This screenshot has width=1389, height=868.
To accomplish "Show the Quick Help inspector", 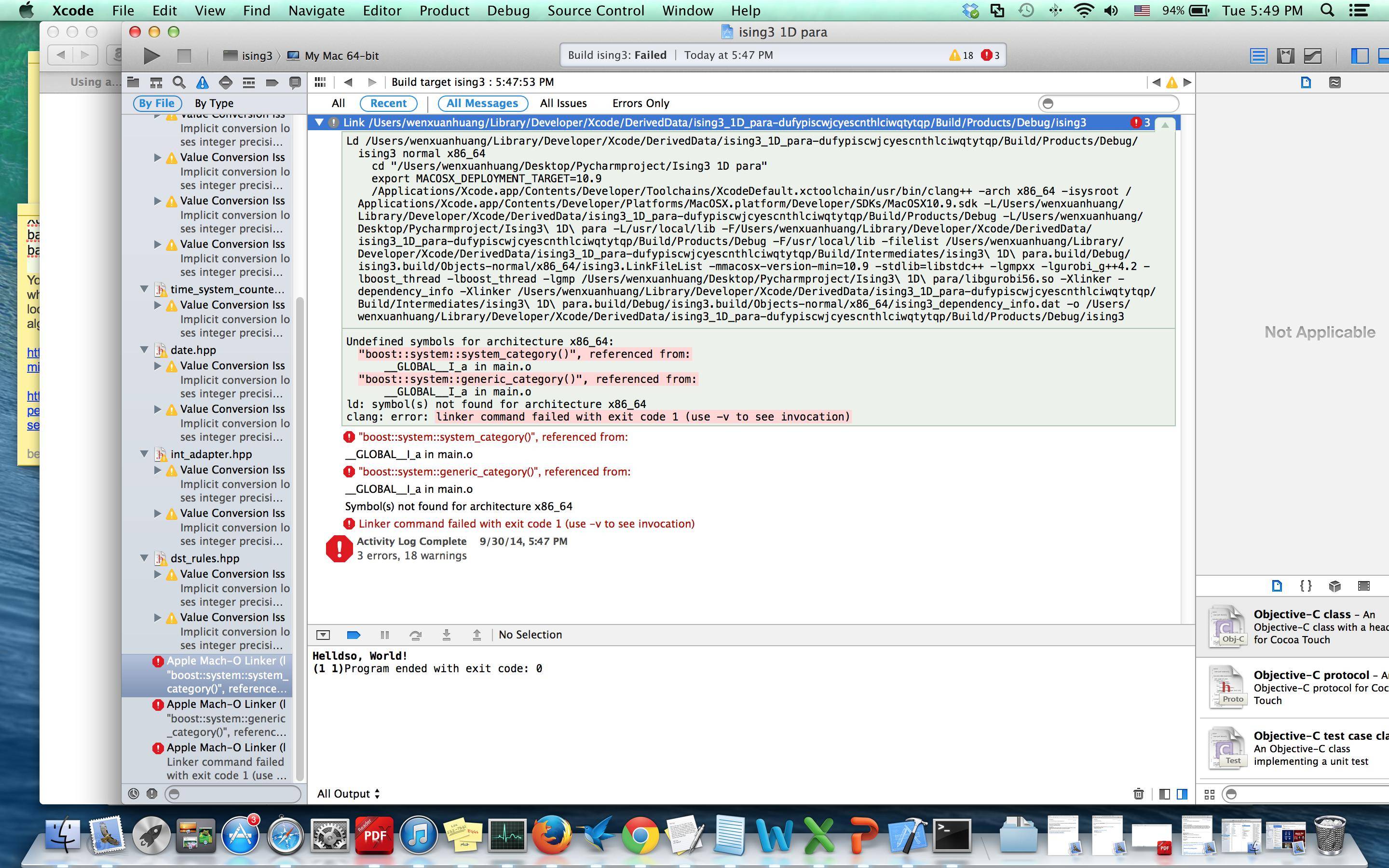I will pyautogui.click(x=1335, y=82).
